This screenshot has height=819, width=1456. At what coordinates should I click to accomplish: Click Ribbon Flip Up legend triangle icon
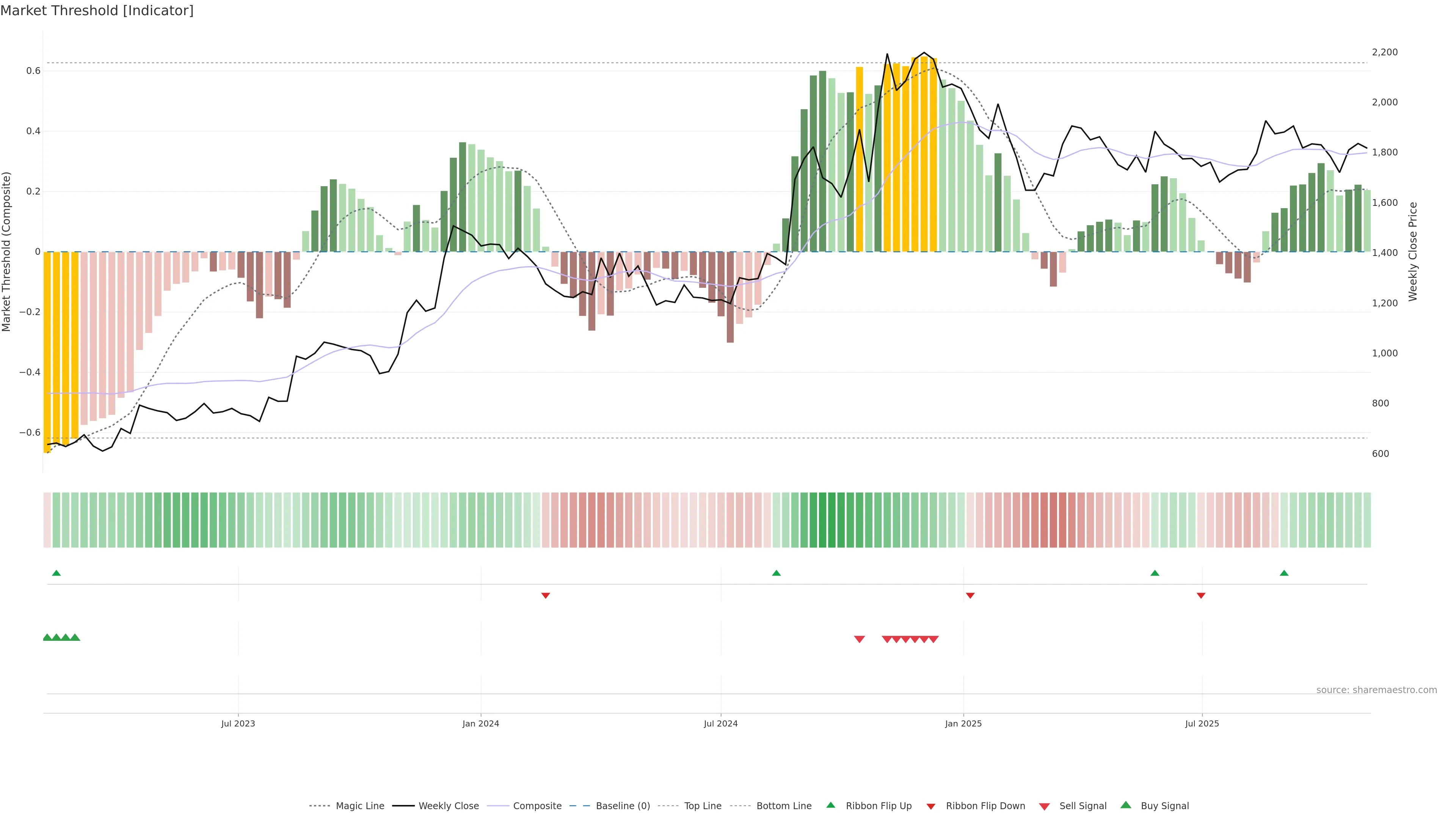pos(830,805)
